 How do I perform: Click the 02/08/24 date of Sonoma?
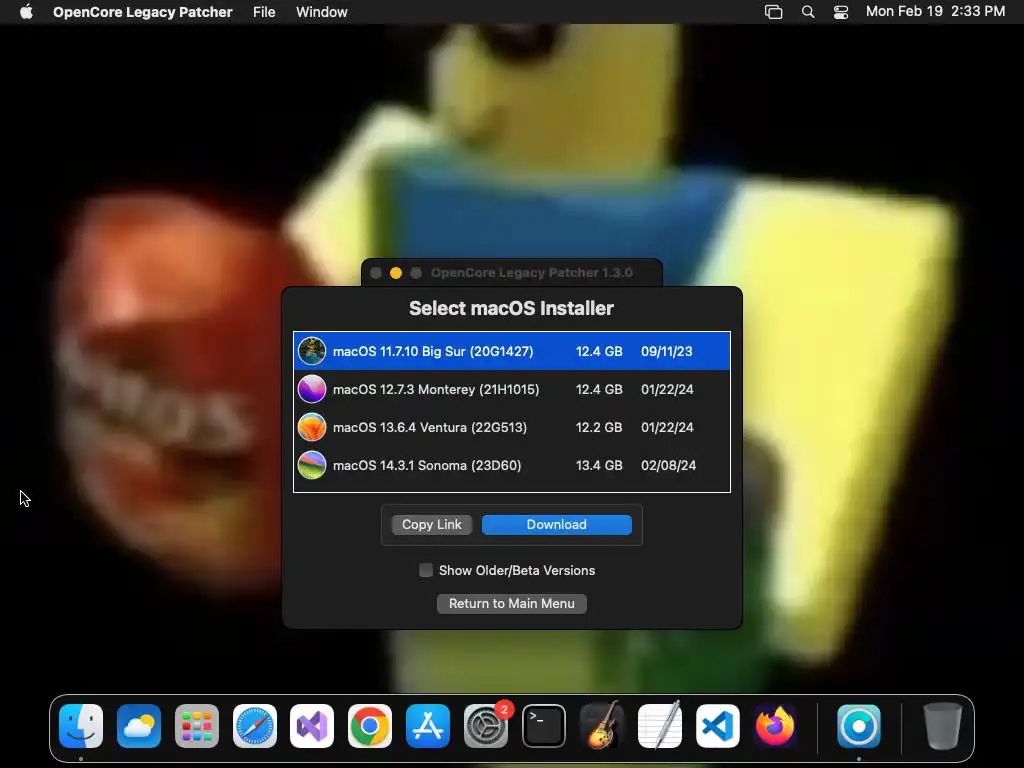tap(668, 466)
